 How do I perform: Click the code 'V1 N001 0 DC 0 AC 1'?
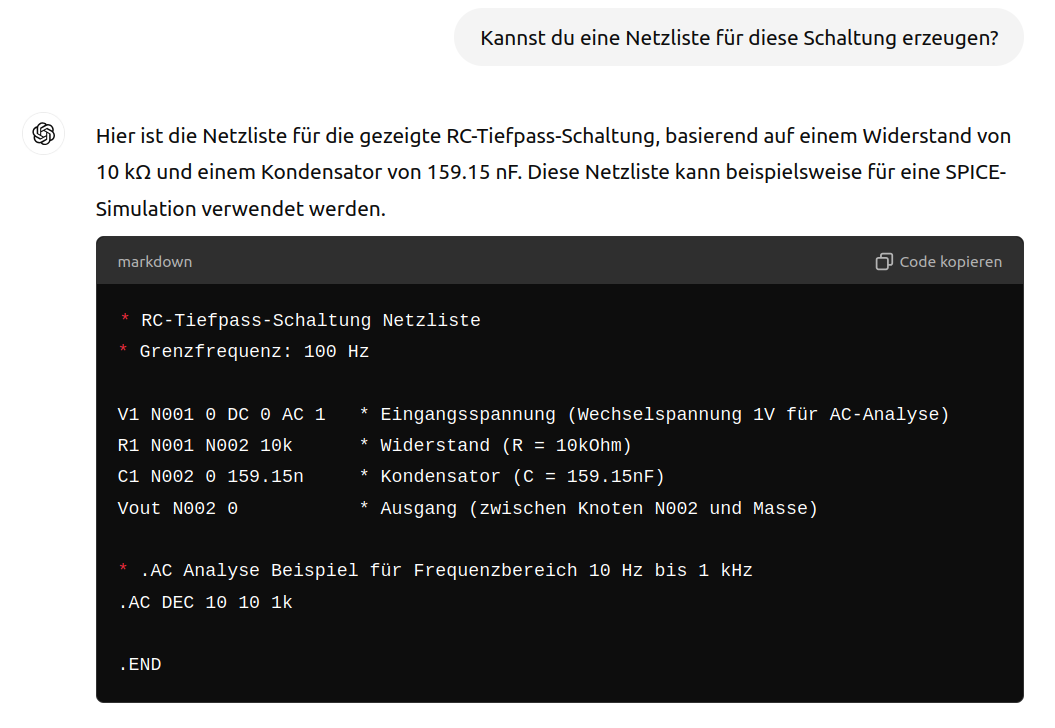[x=221, y=414]
